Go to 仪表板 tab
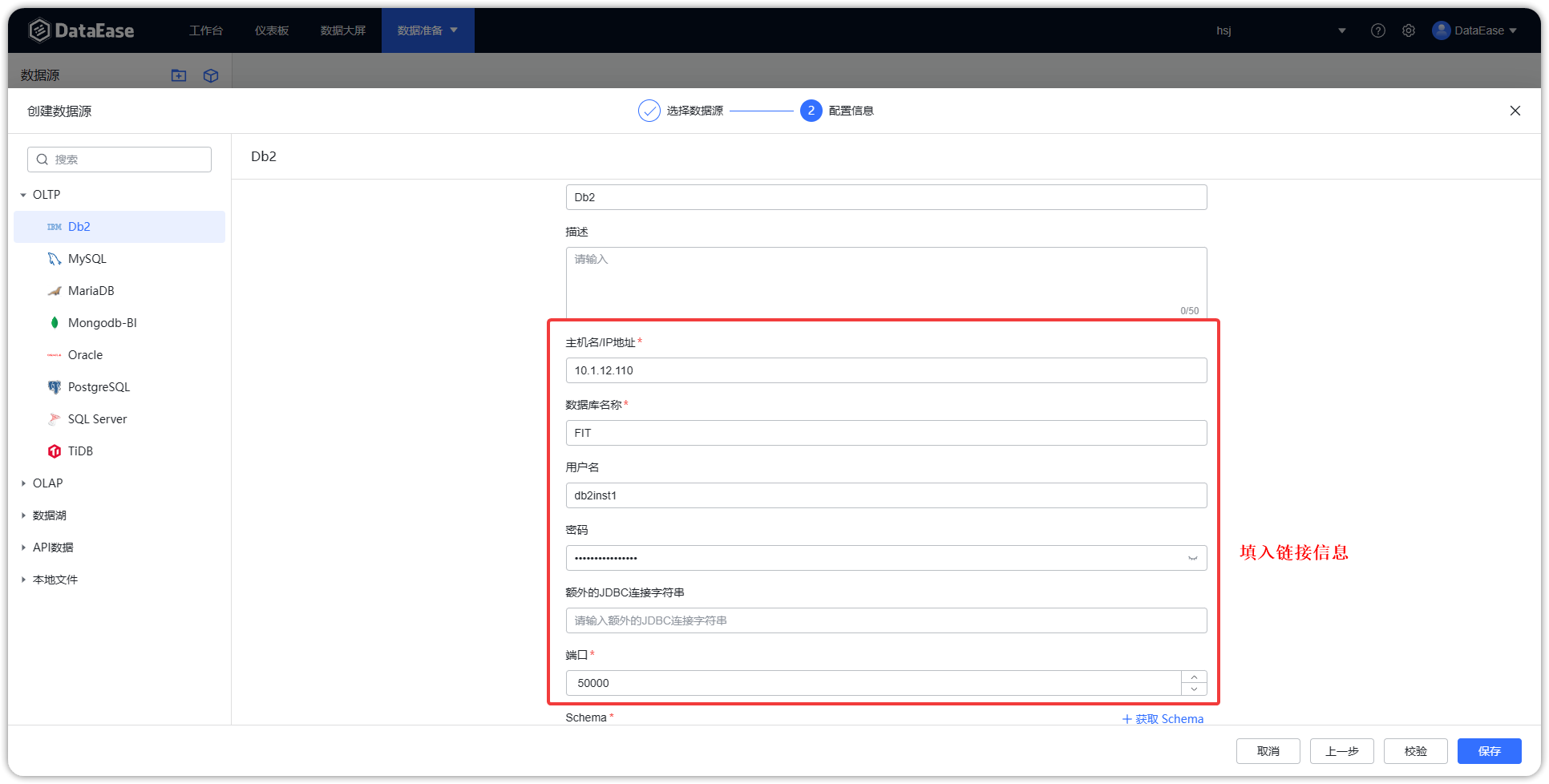The width and height of the screenshot is (1549, 784). (x=272, y=30)
